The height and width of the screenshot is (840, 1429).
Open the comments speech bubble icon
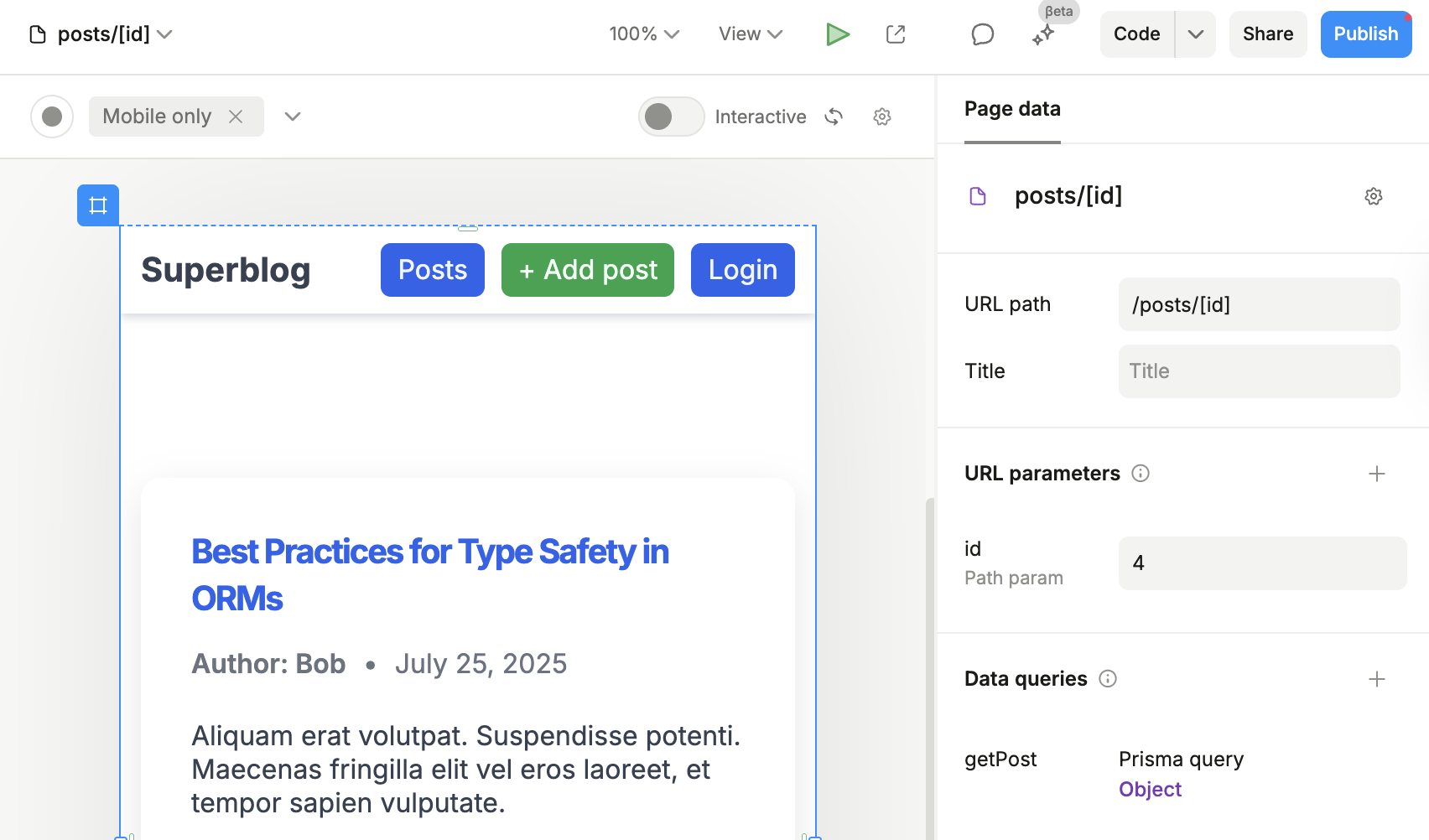pos(983,34)
